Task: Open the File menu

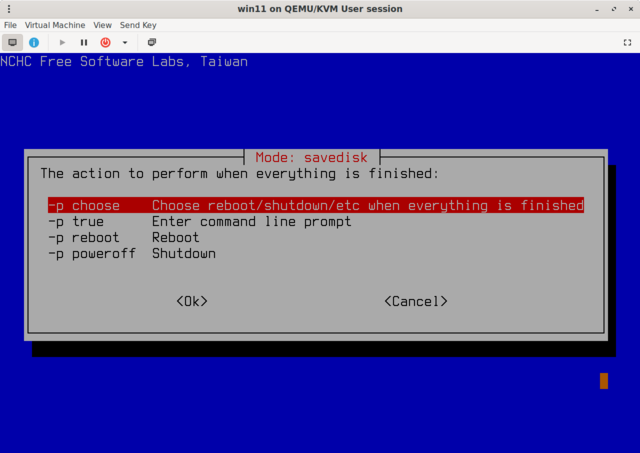Action: click(10, 24)
